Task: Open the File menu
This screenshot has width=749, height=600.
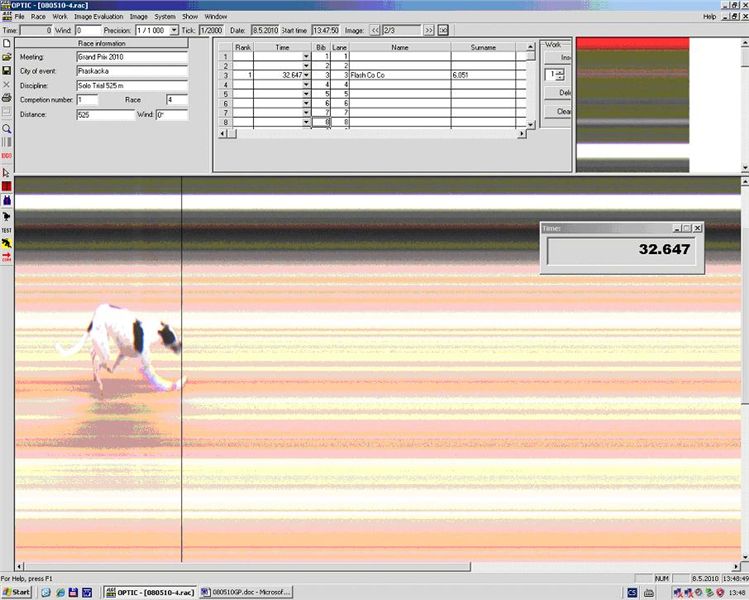Action: pos(19,16)
